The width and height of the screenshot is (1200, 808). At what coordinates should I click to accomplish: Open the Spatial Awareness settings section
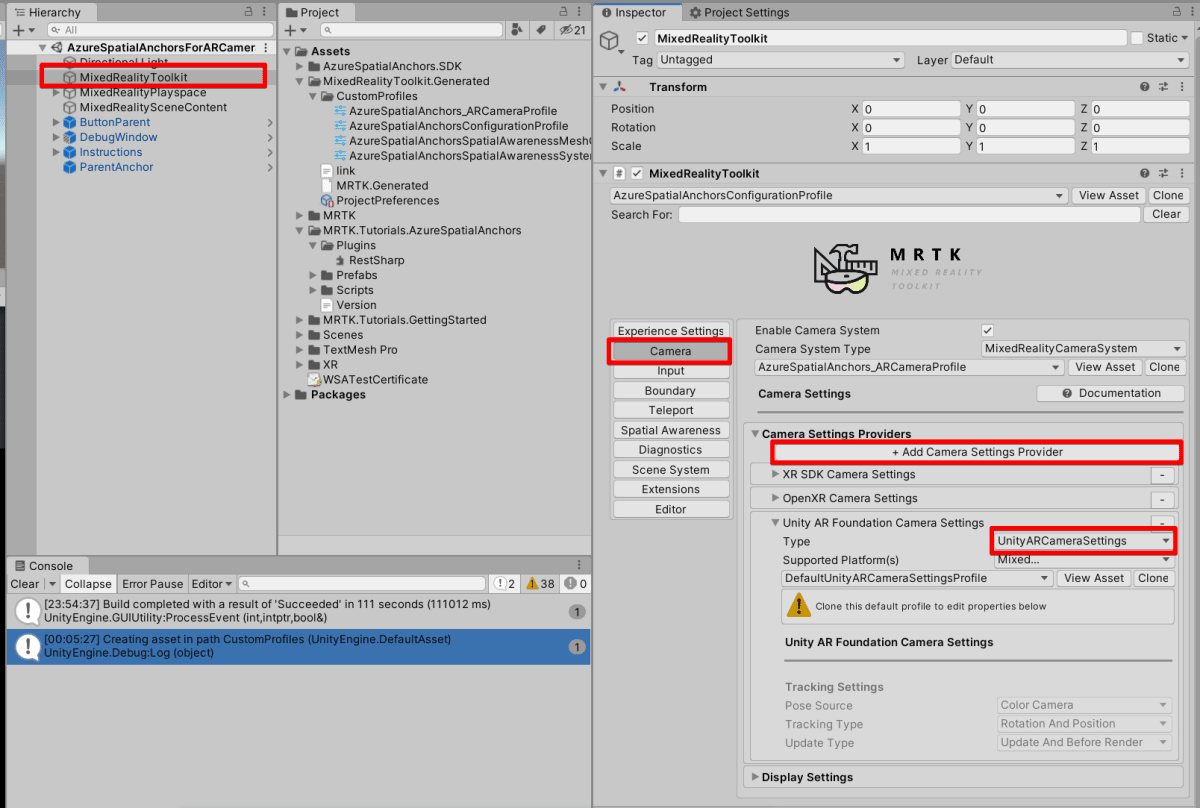670,430
